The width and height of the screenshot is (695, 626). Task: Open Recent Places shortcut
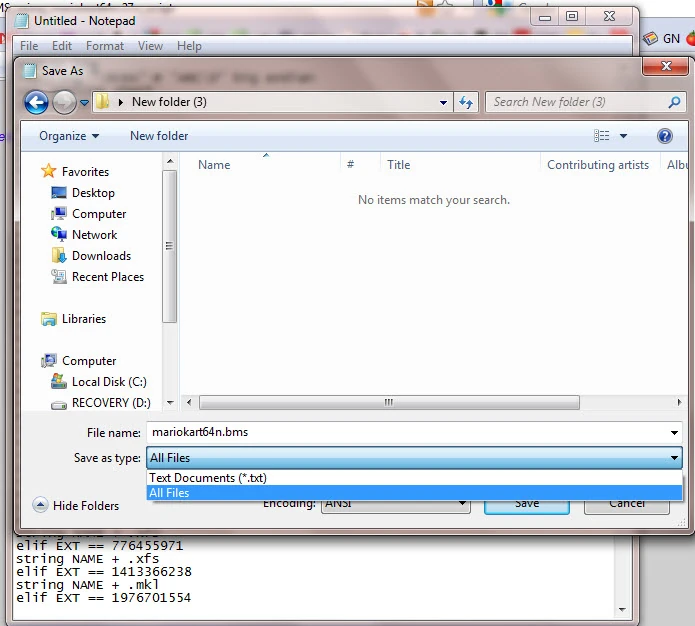tap(108, 277)
